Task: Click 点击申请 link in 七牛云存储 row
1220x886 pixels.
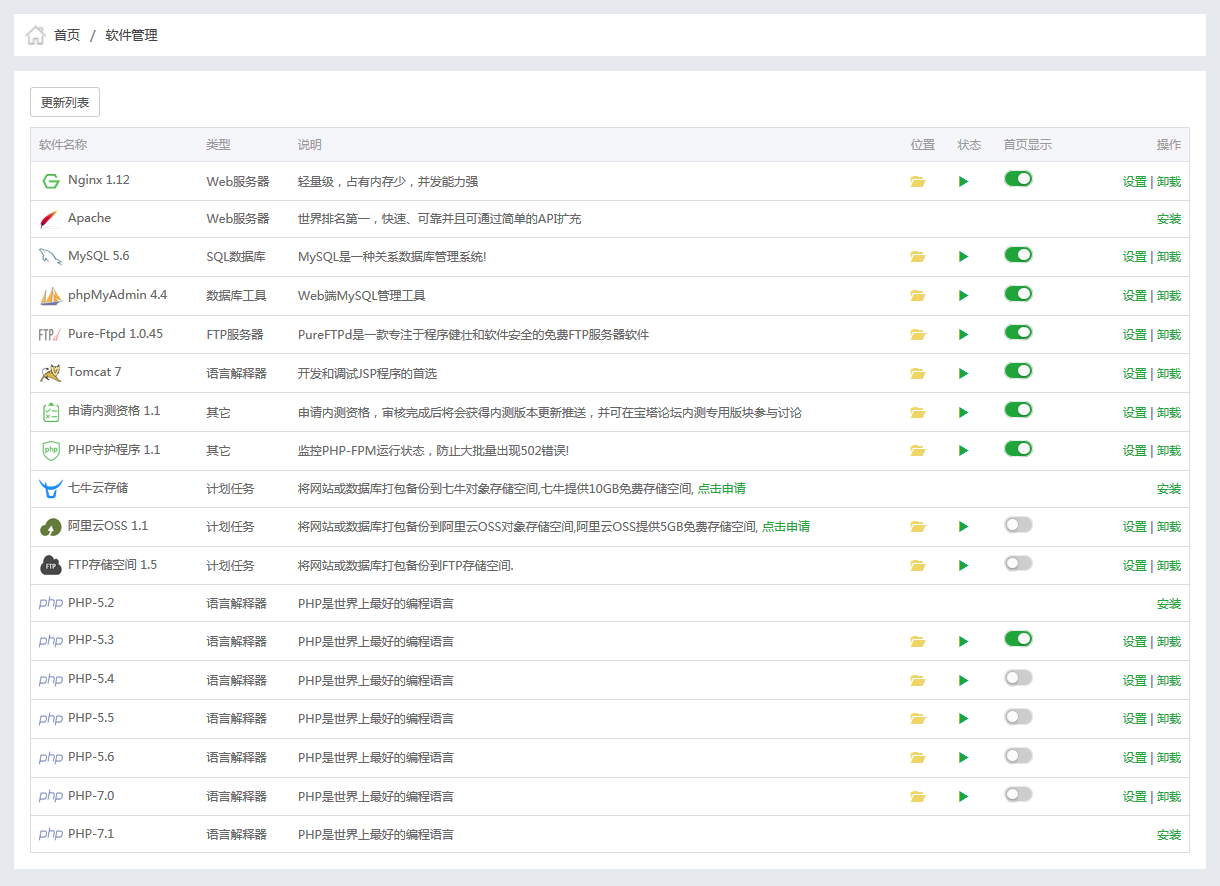Action: (x=721, y=489)
